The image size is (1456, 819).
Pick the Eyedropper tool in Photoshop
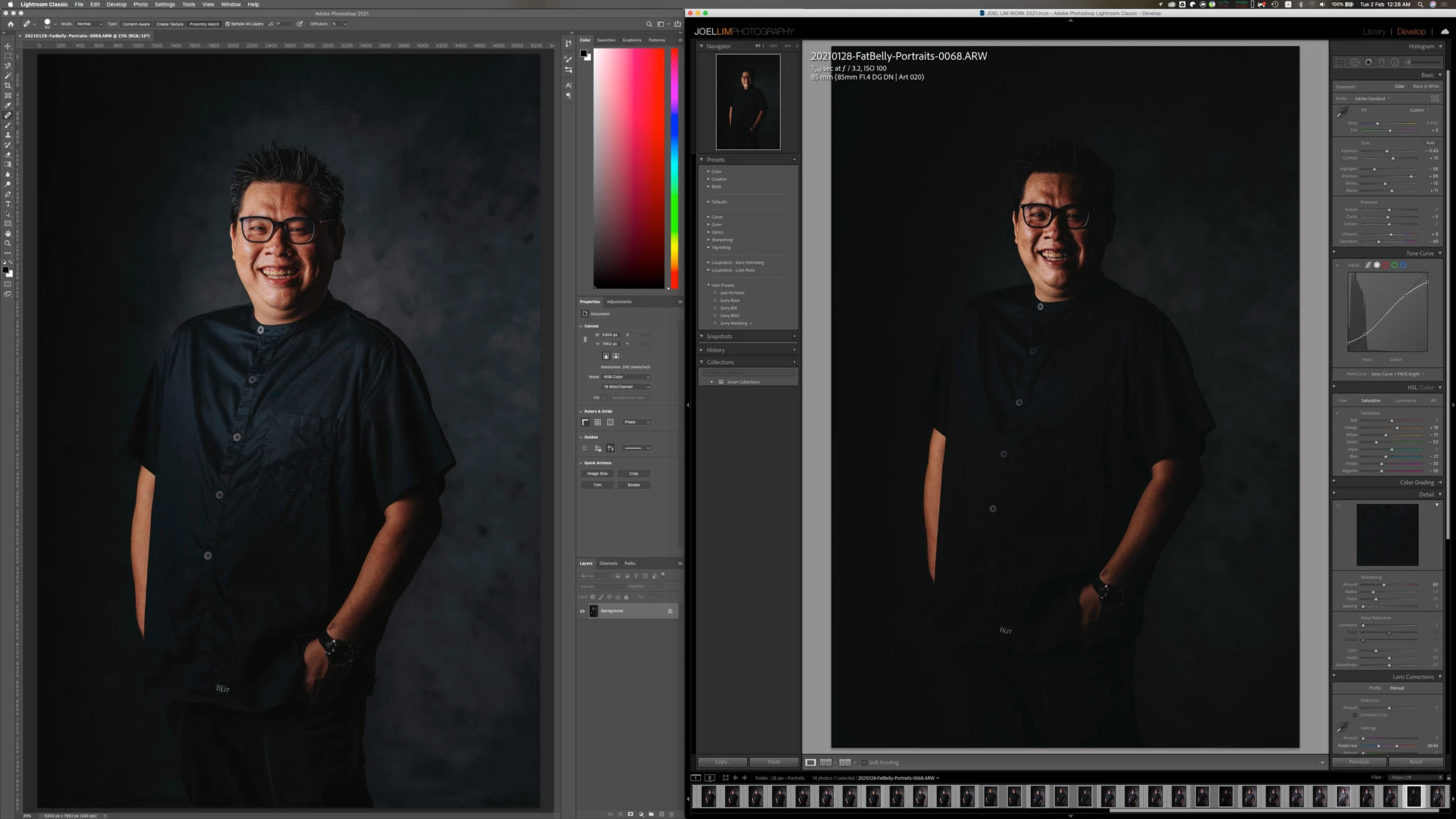coord(8,105)
